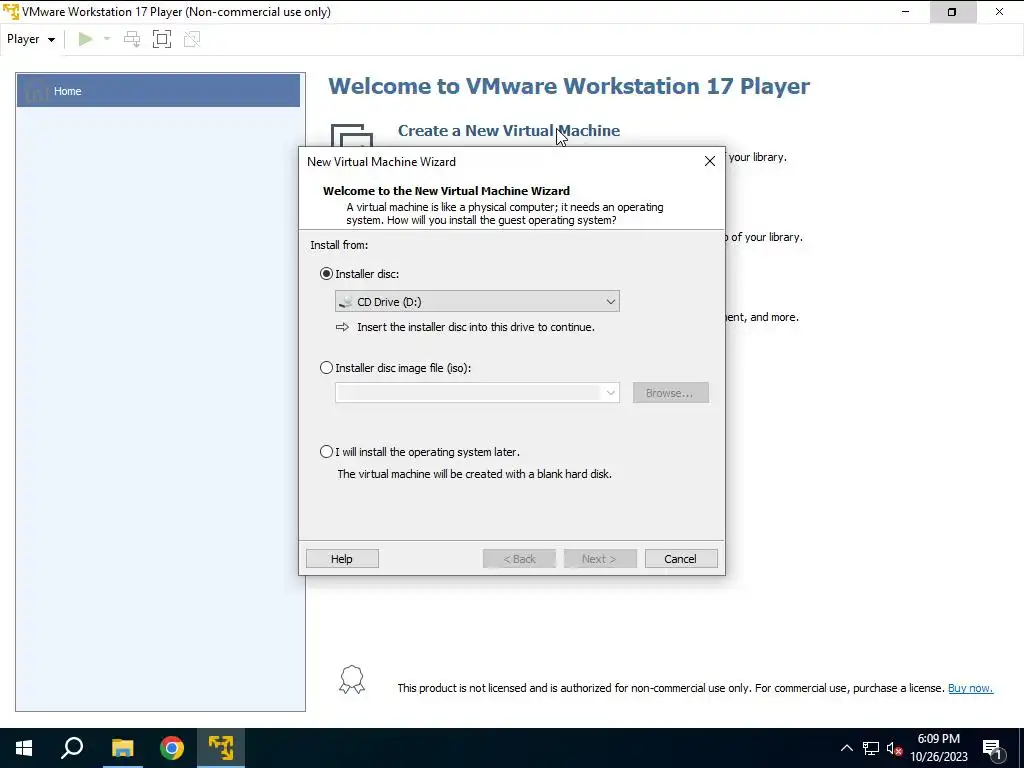Click the Buy now. license link
Viewport: 1024px width, 768px height.
(970, 688)
